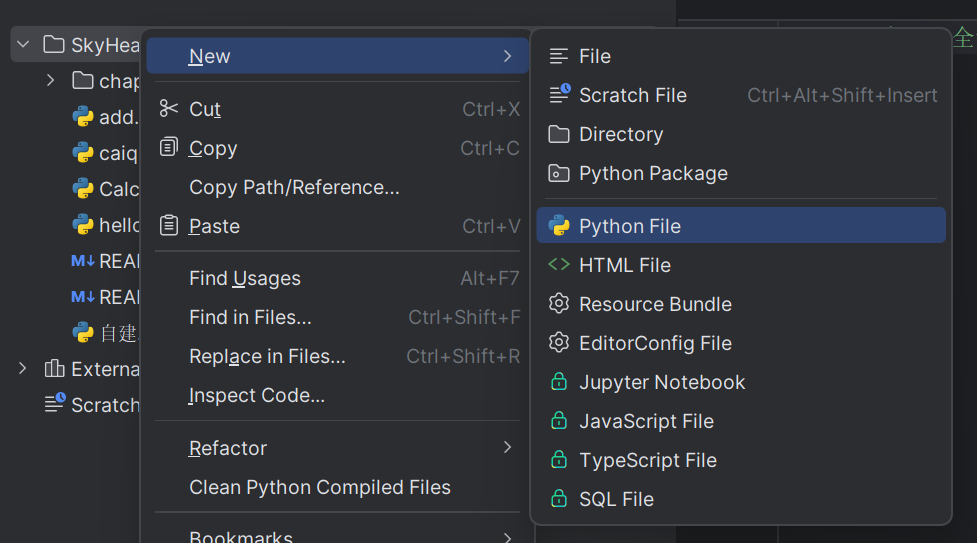This screenshot has height=543, width=977.
Task: Expand the chap folder chevron
Action: pyautogui.click(x=50, y=80)
